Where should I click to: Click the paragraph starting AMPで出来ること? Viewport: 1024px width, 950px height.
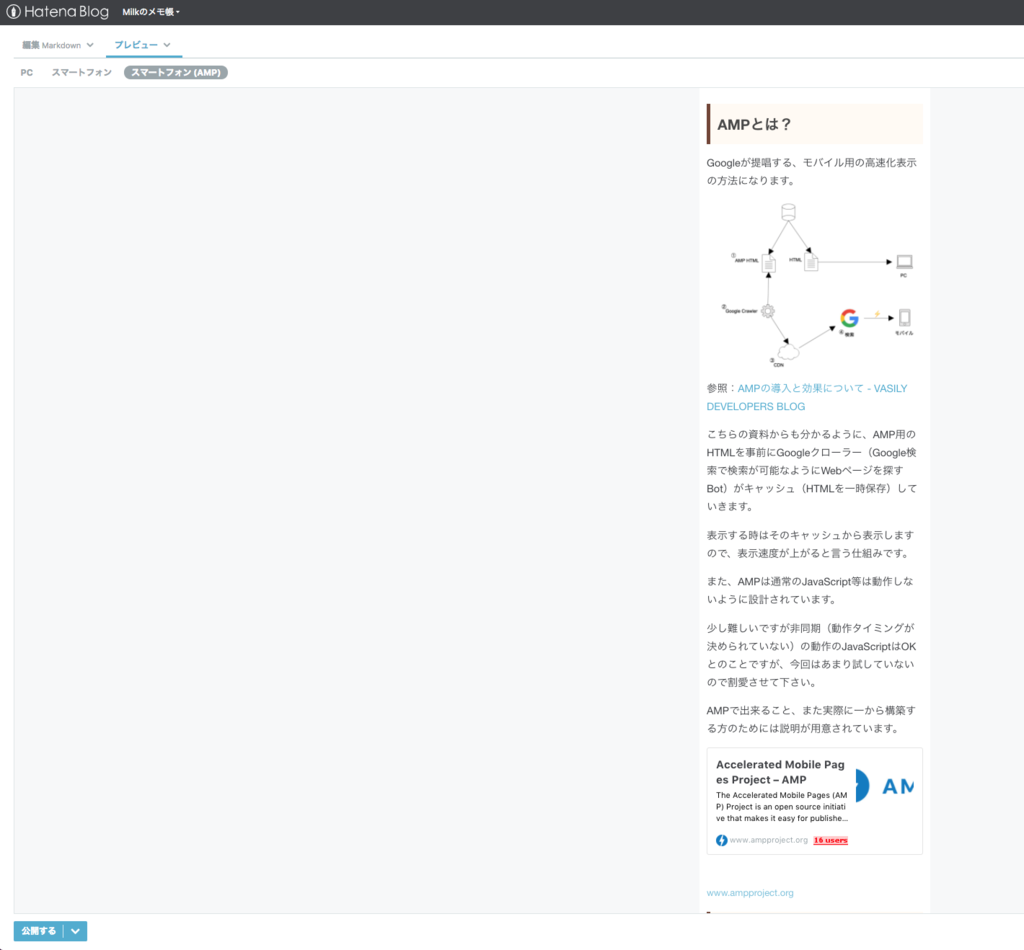(x=811, y=719)
